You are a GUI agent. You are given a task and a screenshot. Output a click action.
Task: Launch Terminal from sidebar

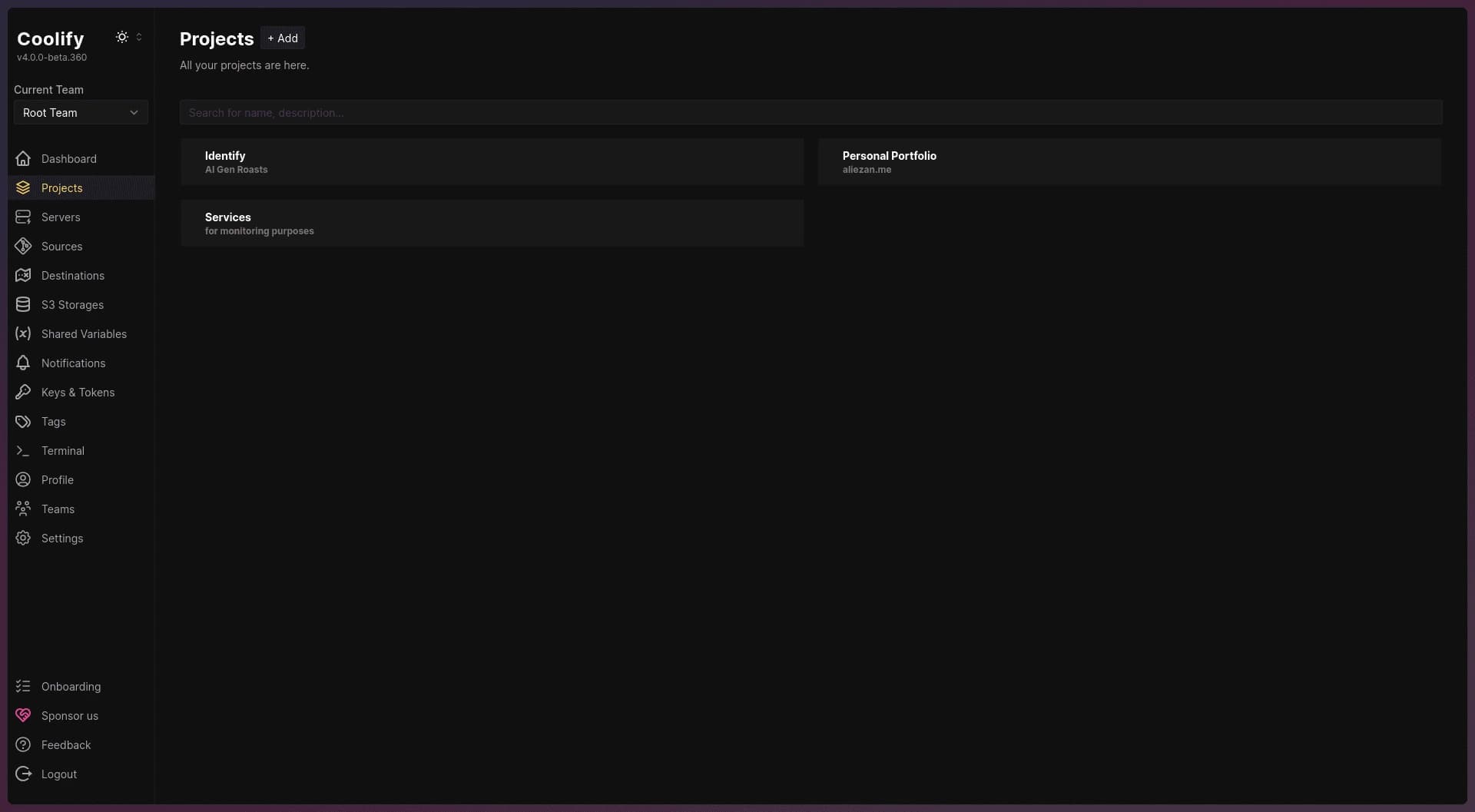point(81,450)
